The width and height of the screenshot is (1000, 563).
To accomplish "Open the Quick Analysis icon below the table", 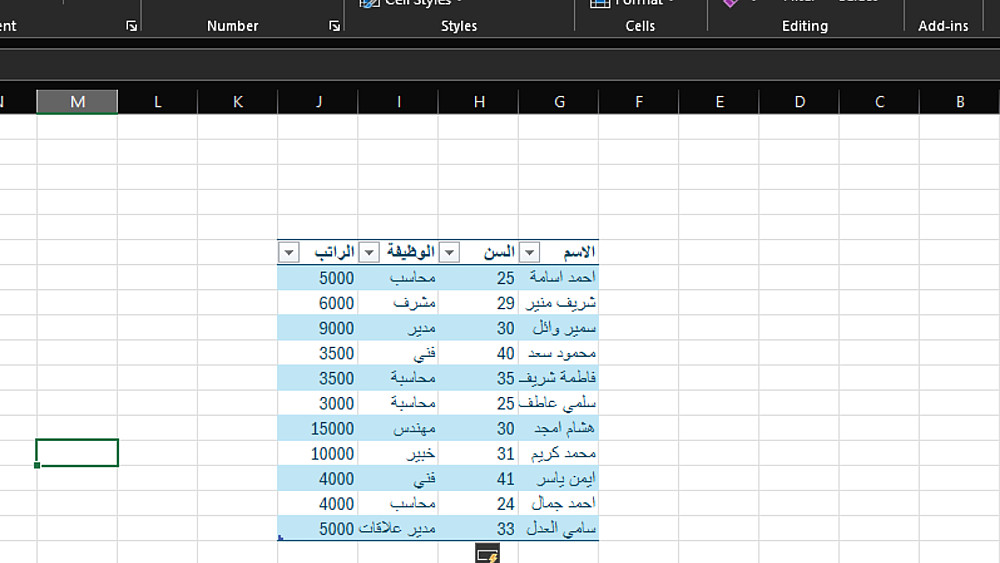I will [x=487, y=553].
